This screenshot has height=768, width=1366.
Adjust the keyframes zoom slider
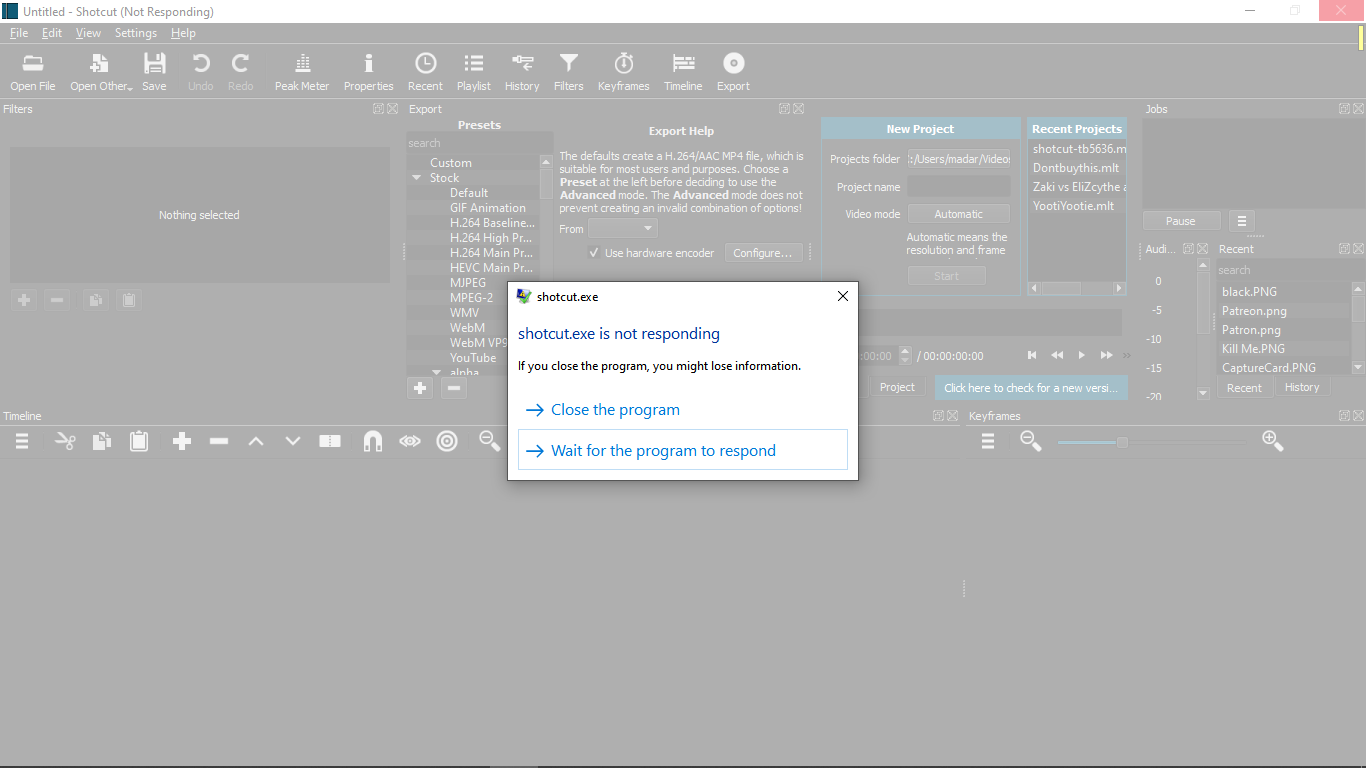pyautogui.click(x=1122, y=440)
